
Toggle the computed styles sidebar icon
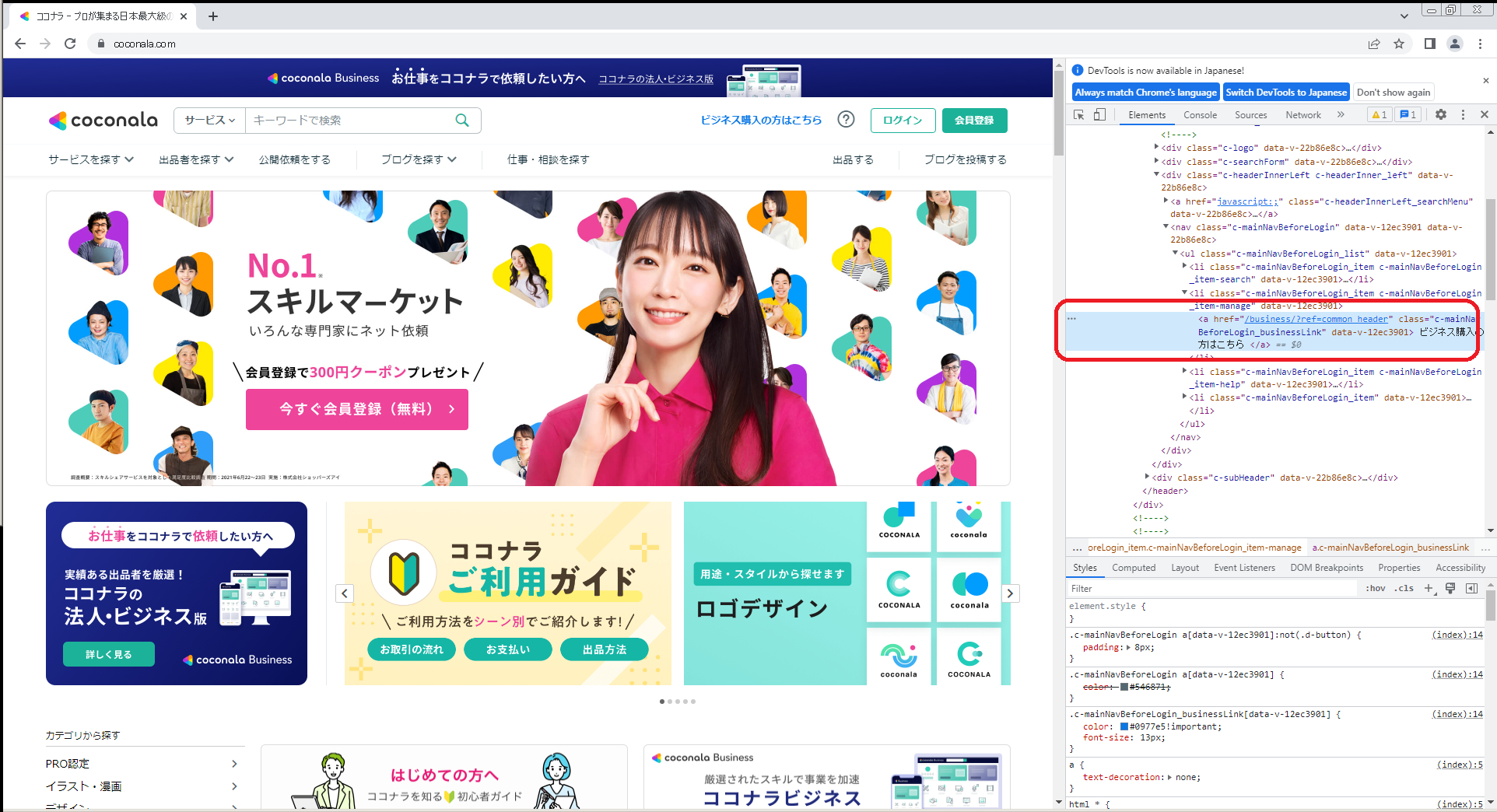click(1471, 588)
